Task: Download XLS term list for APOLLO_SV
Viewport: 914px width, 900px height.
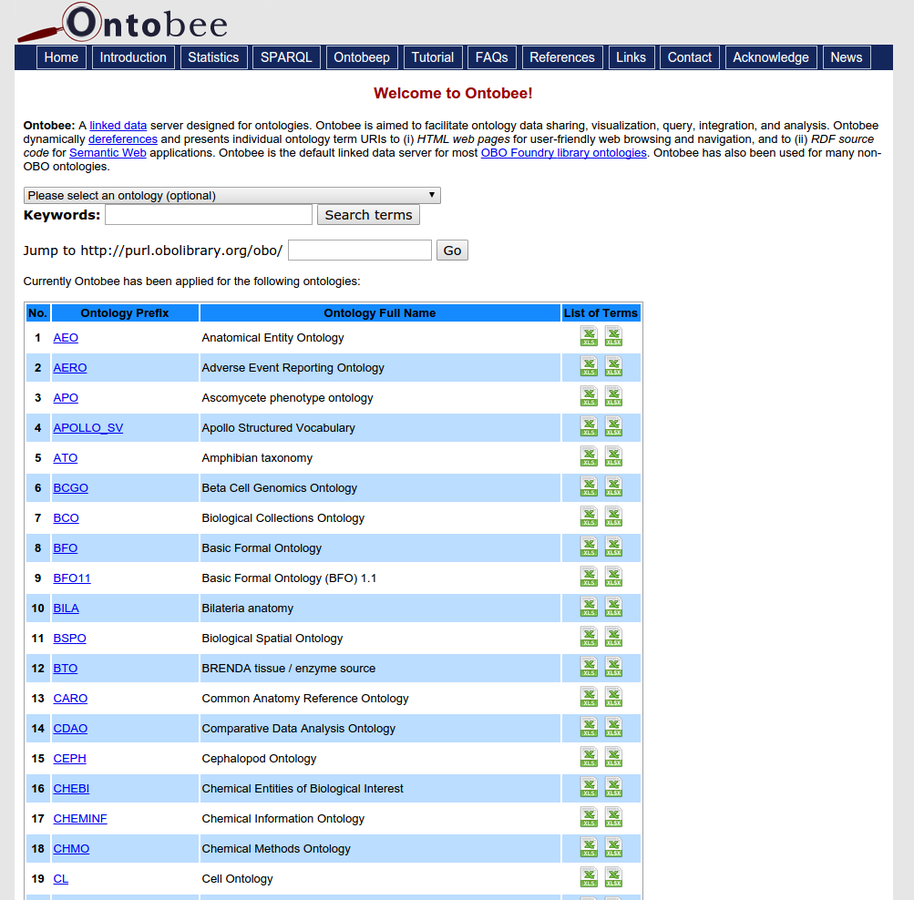Action: (589, 427)
